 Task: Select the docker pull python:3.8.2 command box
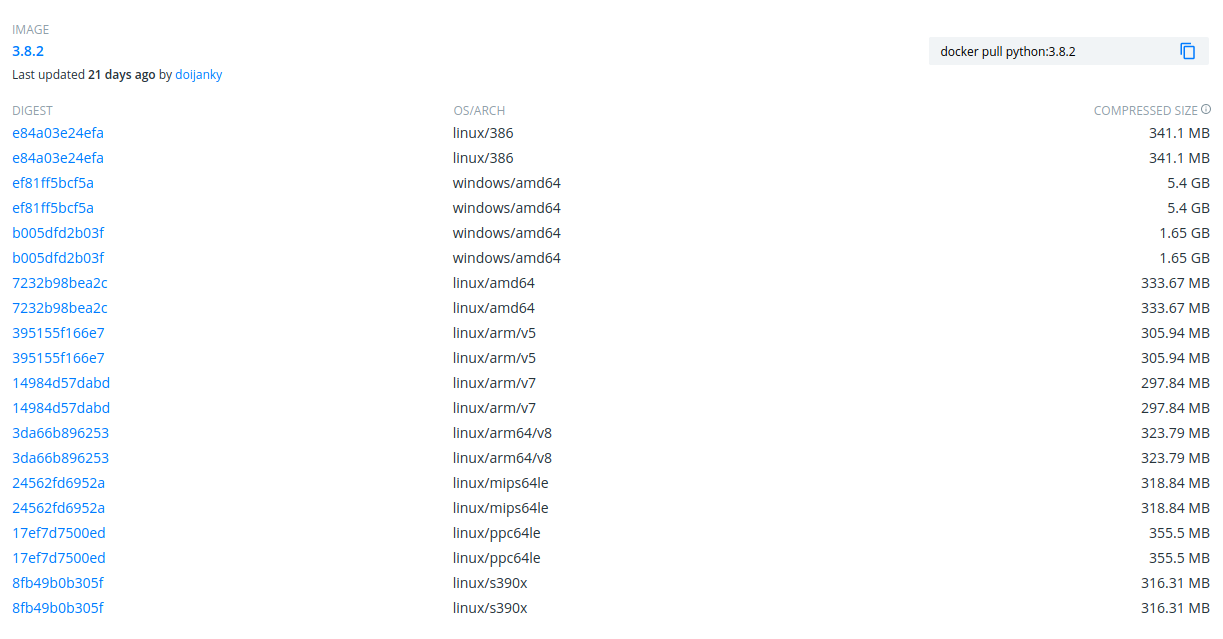point(1069,51)
